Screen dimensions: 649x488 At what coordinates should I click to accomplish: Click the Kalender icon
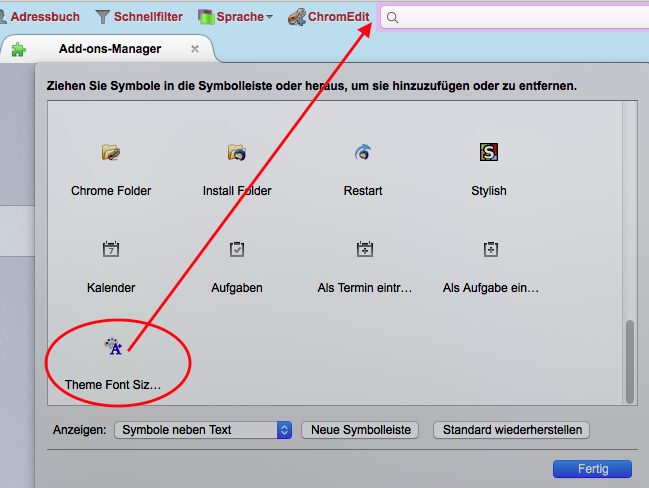111,249
